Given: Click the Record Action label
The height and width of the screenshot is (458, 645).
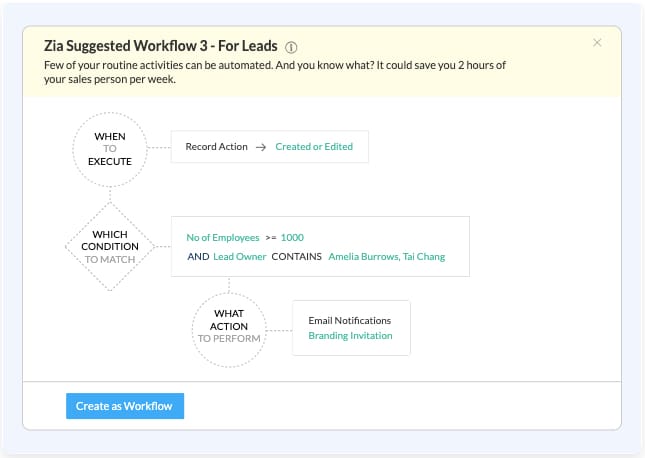Looking at the screenshot, I should tap(216, 147).
